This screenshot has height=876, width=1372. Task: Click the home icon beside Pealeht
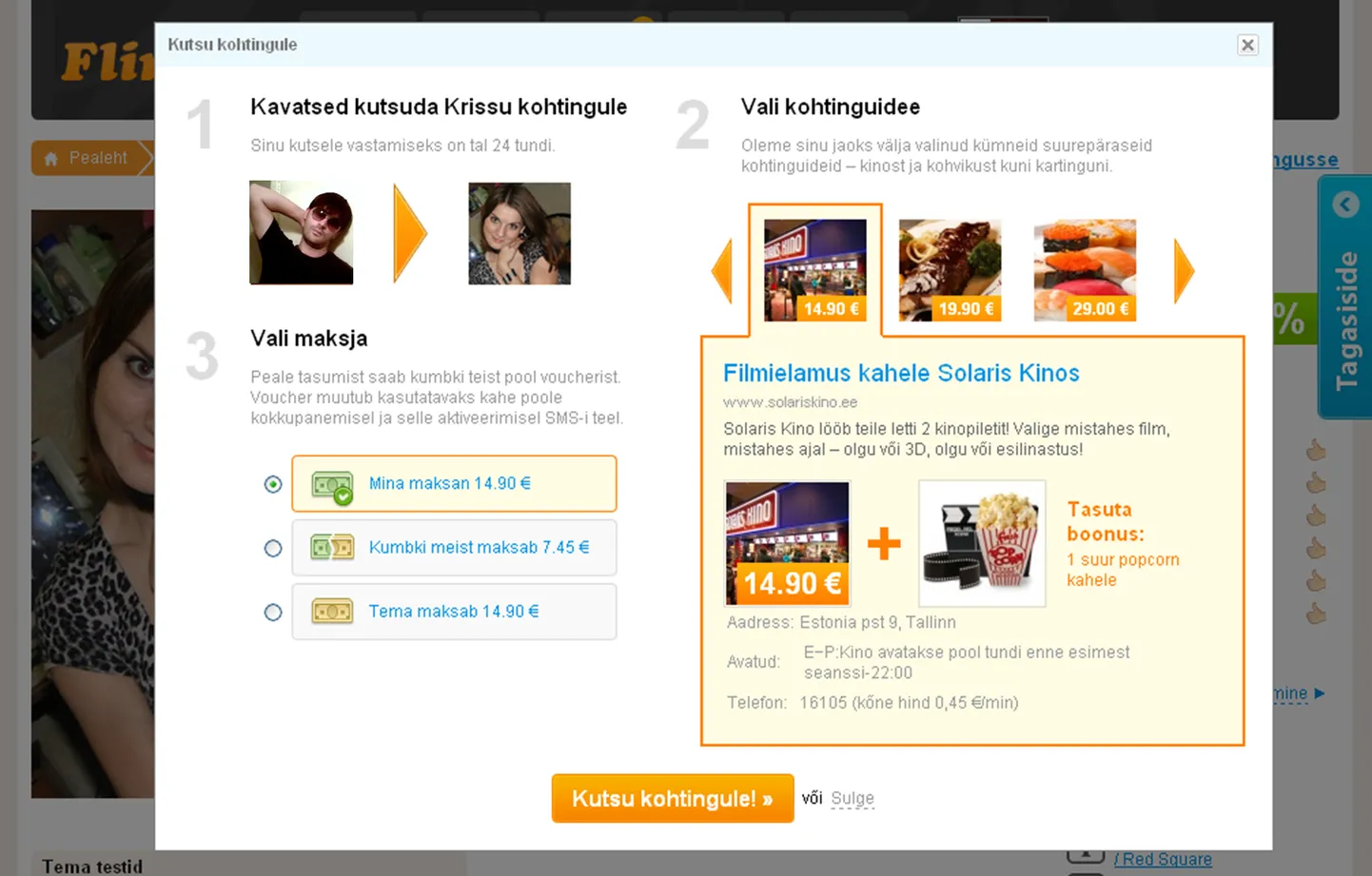(51, 159)
